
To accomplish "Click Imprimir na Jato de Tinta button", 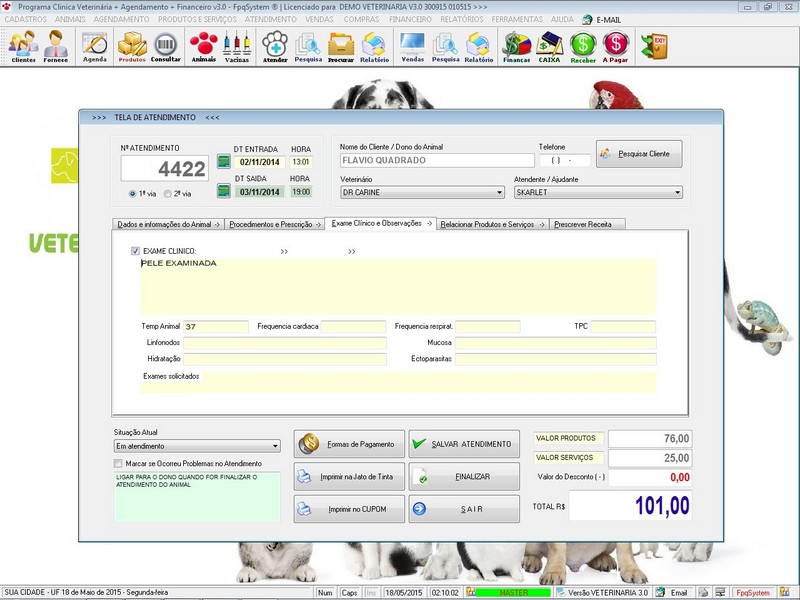I will coord(349,477).
